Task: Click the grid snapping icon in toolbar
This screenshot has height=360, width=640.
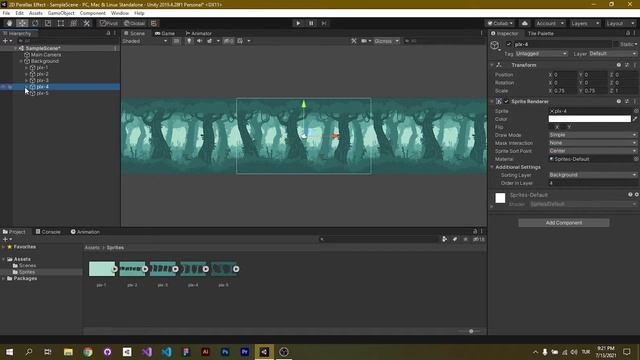Action: point(154,23)
